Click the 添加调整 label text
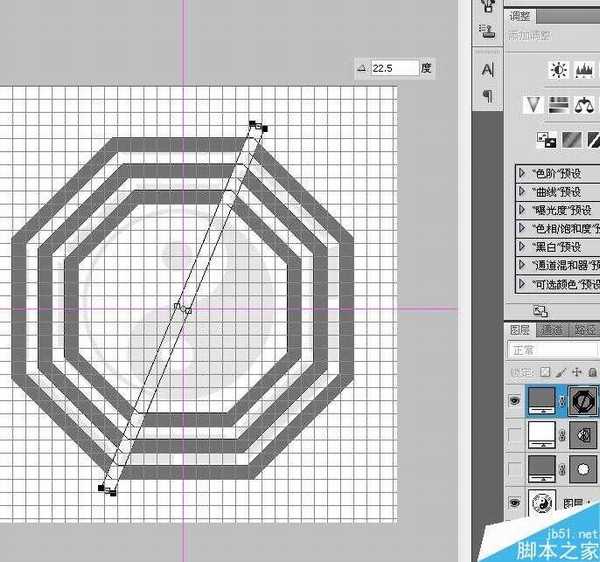Viewport: 600px width, 562px height. click(530, 35)
